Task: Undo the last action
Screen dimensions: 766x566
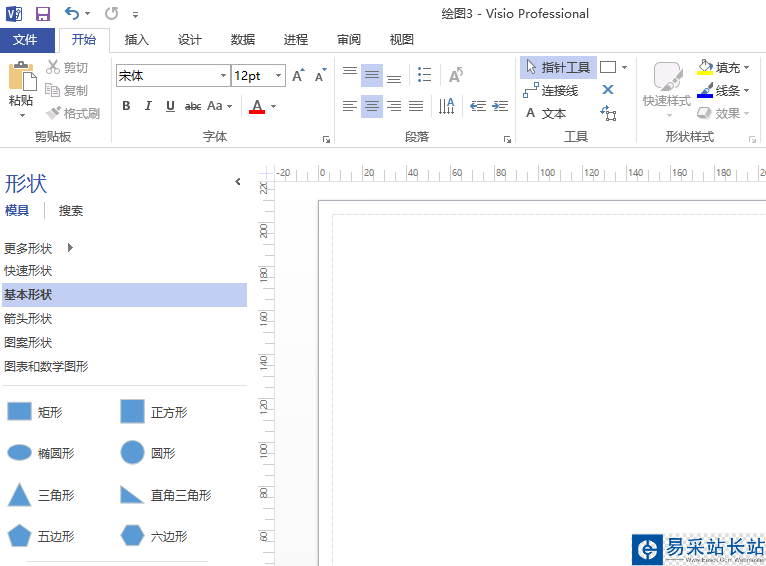Action: tap(71, 14)
